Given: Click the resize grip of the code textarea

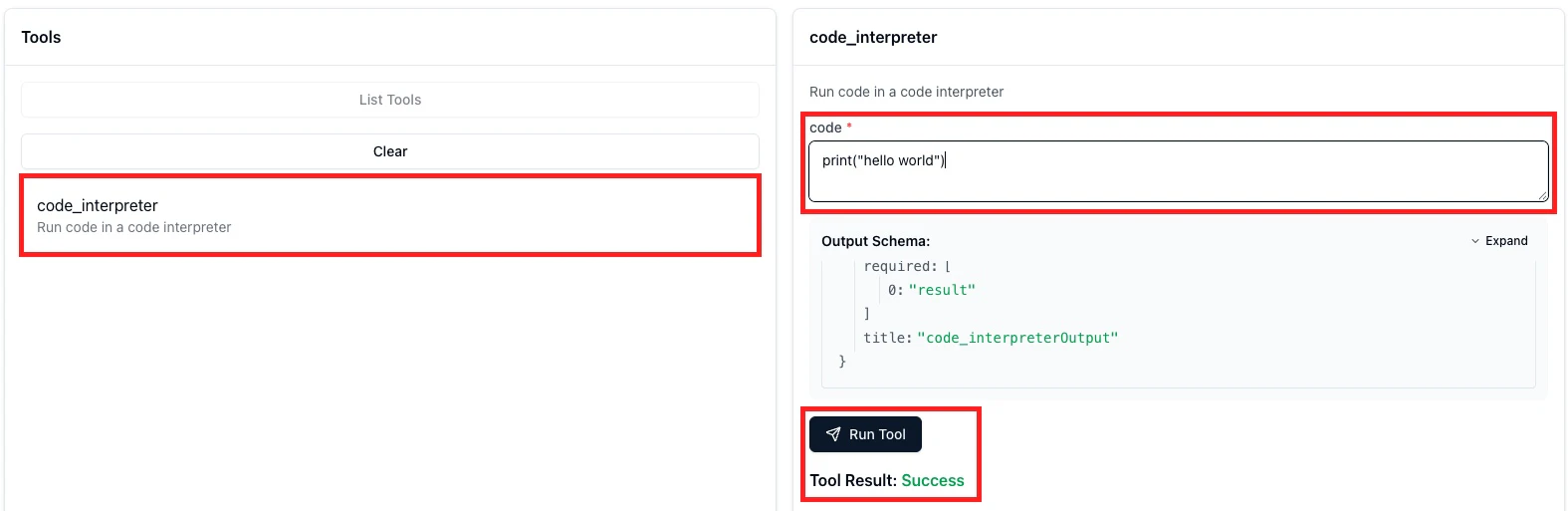Looking at the screenshot, I should pos(1542,195).
